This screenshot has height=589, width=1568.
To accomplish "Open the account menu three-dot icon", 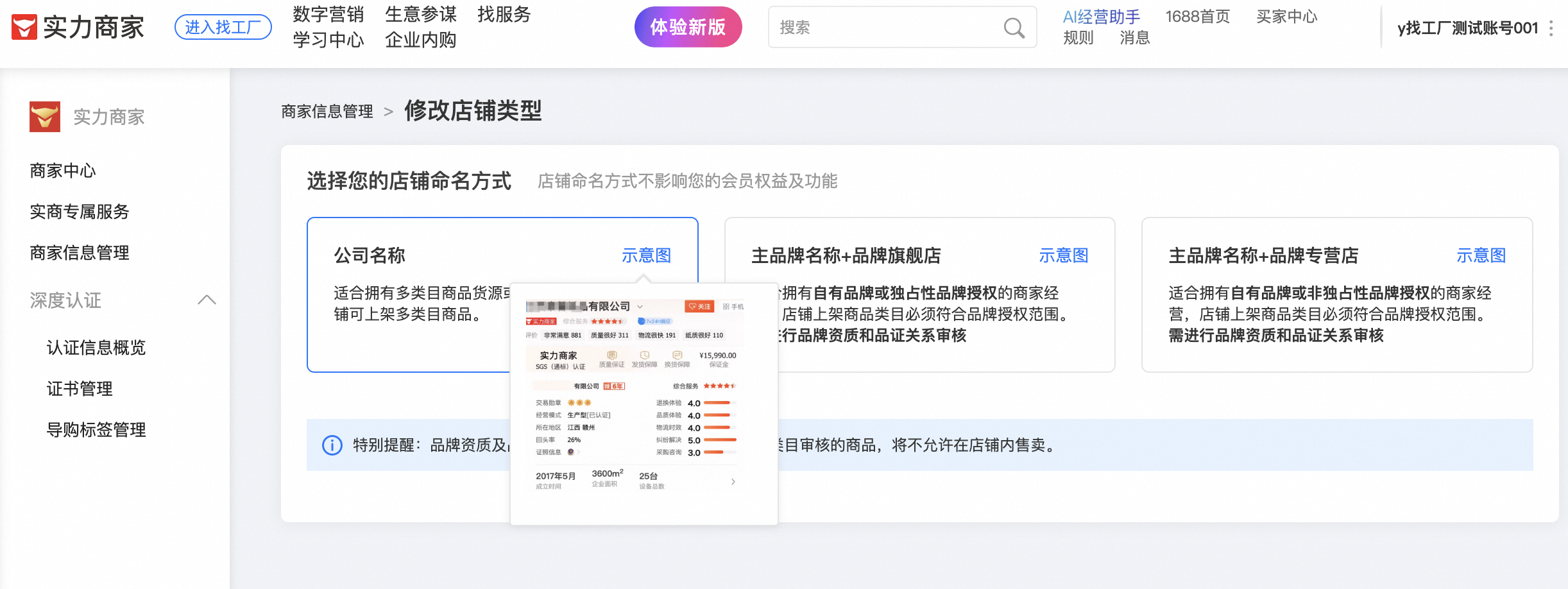I will click(1551, 28).
